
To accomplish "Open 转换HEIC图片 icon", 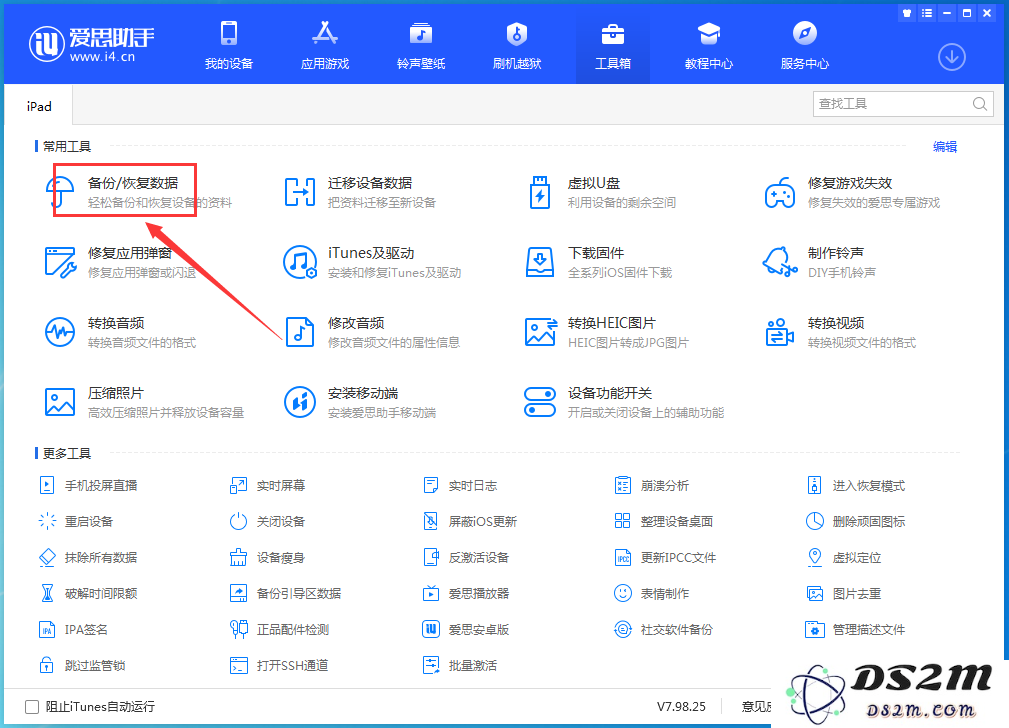I will (x=541, y=332).
